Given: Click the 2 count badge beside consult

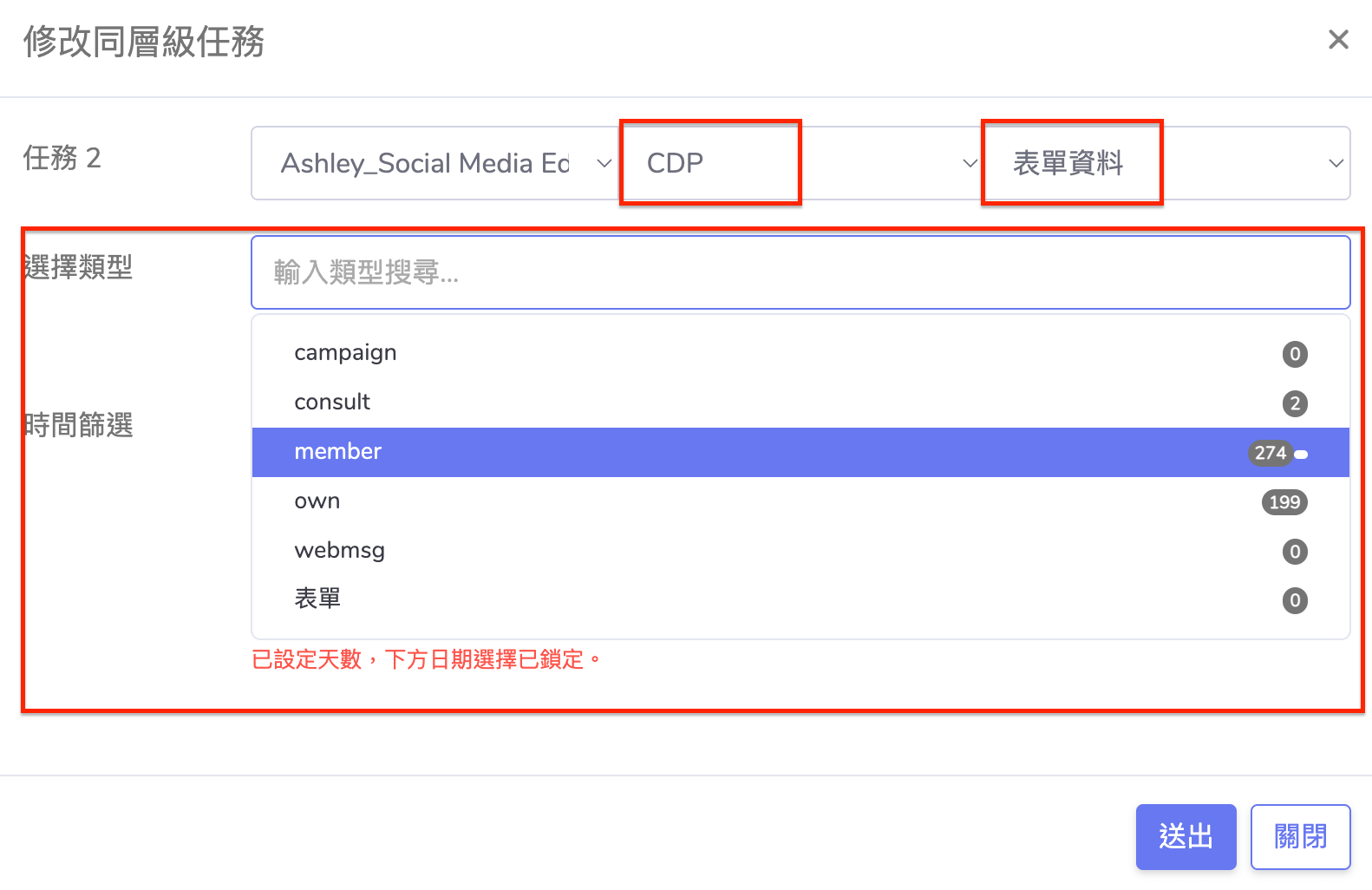Looking at the screenshot, I should tap(1295, 403).
